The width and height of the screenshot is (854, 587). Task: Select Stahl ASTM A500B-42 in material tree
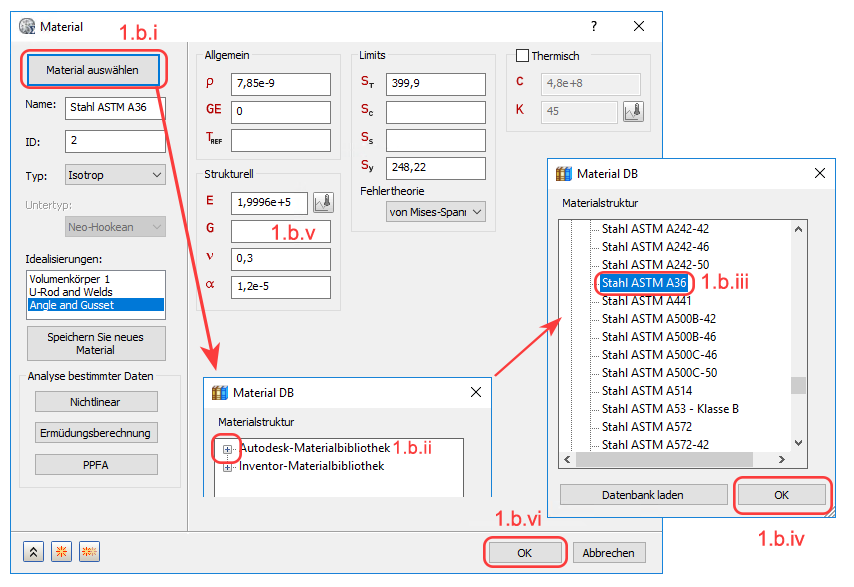[659, 319]
